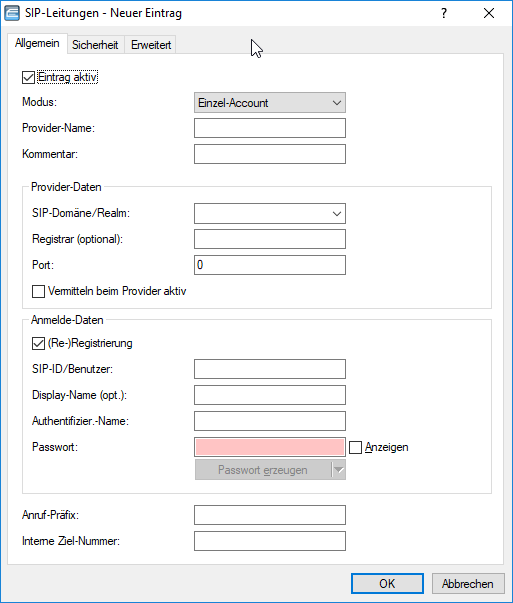Uncheck the (Re-)Registrierung checkbox
This screenshot has height=603, width=513.
38,343
